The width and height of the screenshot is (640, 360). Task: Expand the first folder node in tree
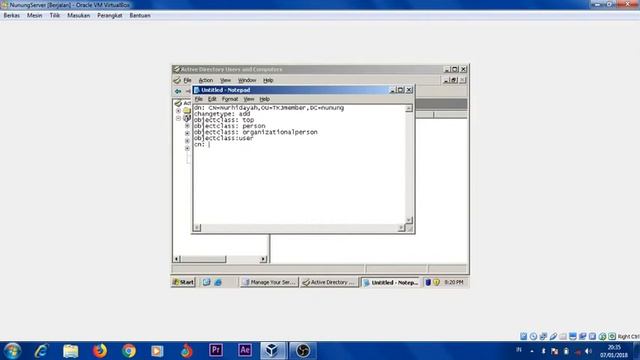coord(178,111)
